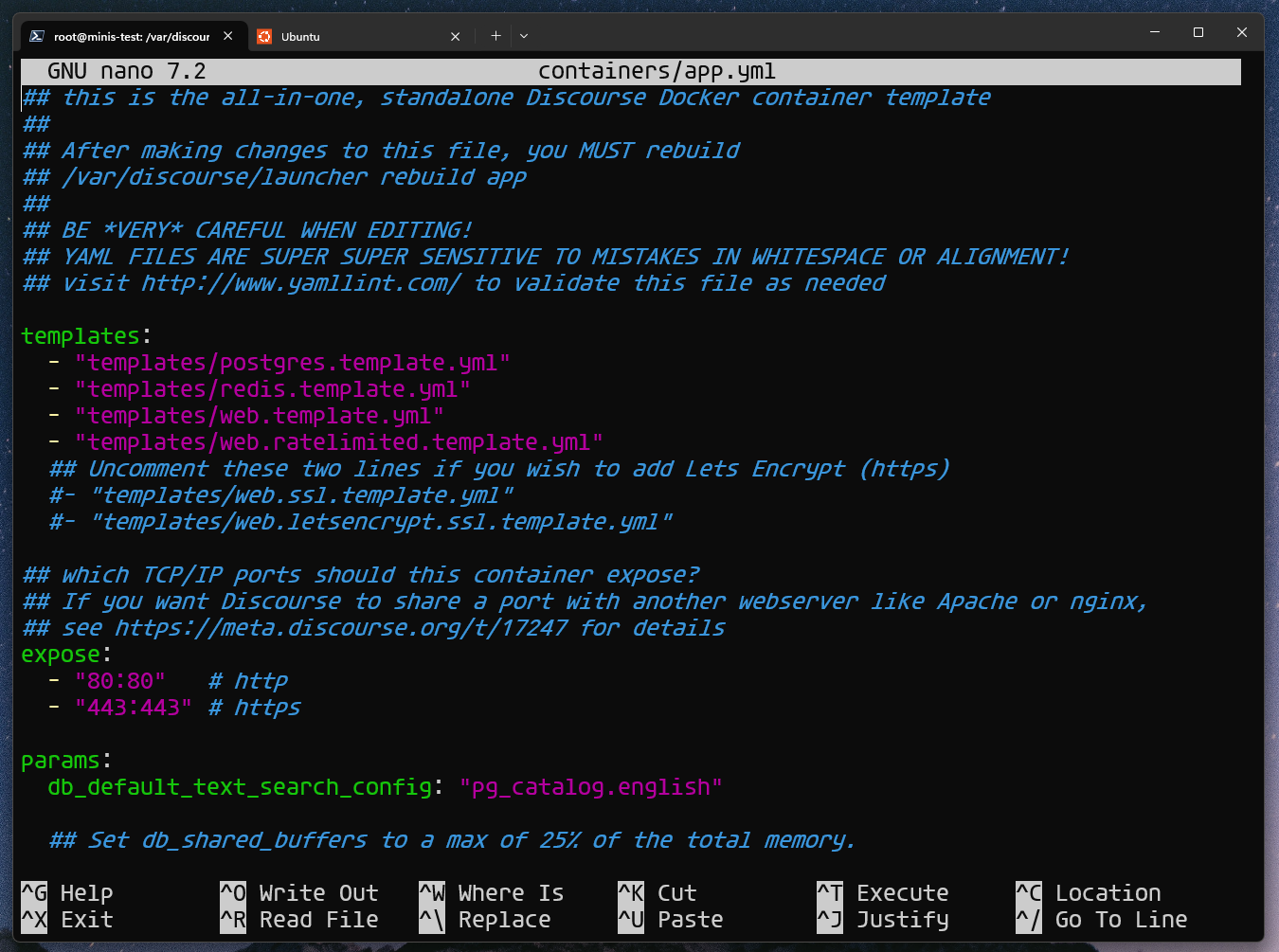Click the PowerShell icon on the root@minis-test tab
Screen dimensions: 1279x952
pyautogui.click(x=37, y=36)
